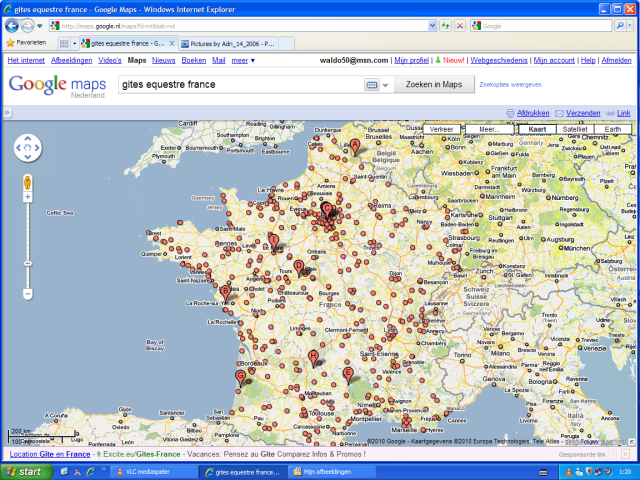The image size is (640, 480).
Task: Open Mail in Google navigation
Action: (218, 60)
